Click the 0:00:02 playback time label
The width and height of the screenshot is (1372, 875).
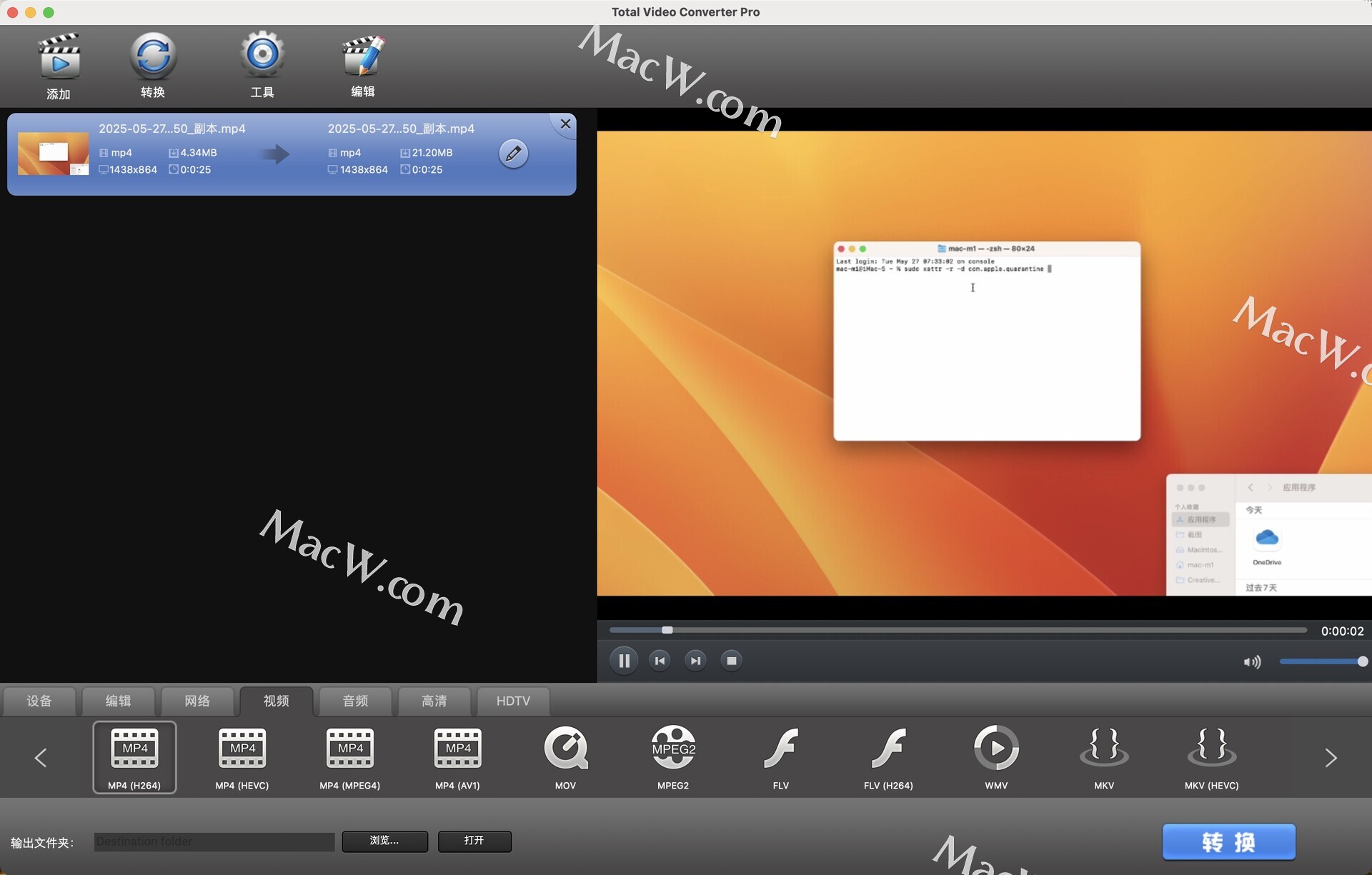coord(1342,631)
